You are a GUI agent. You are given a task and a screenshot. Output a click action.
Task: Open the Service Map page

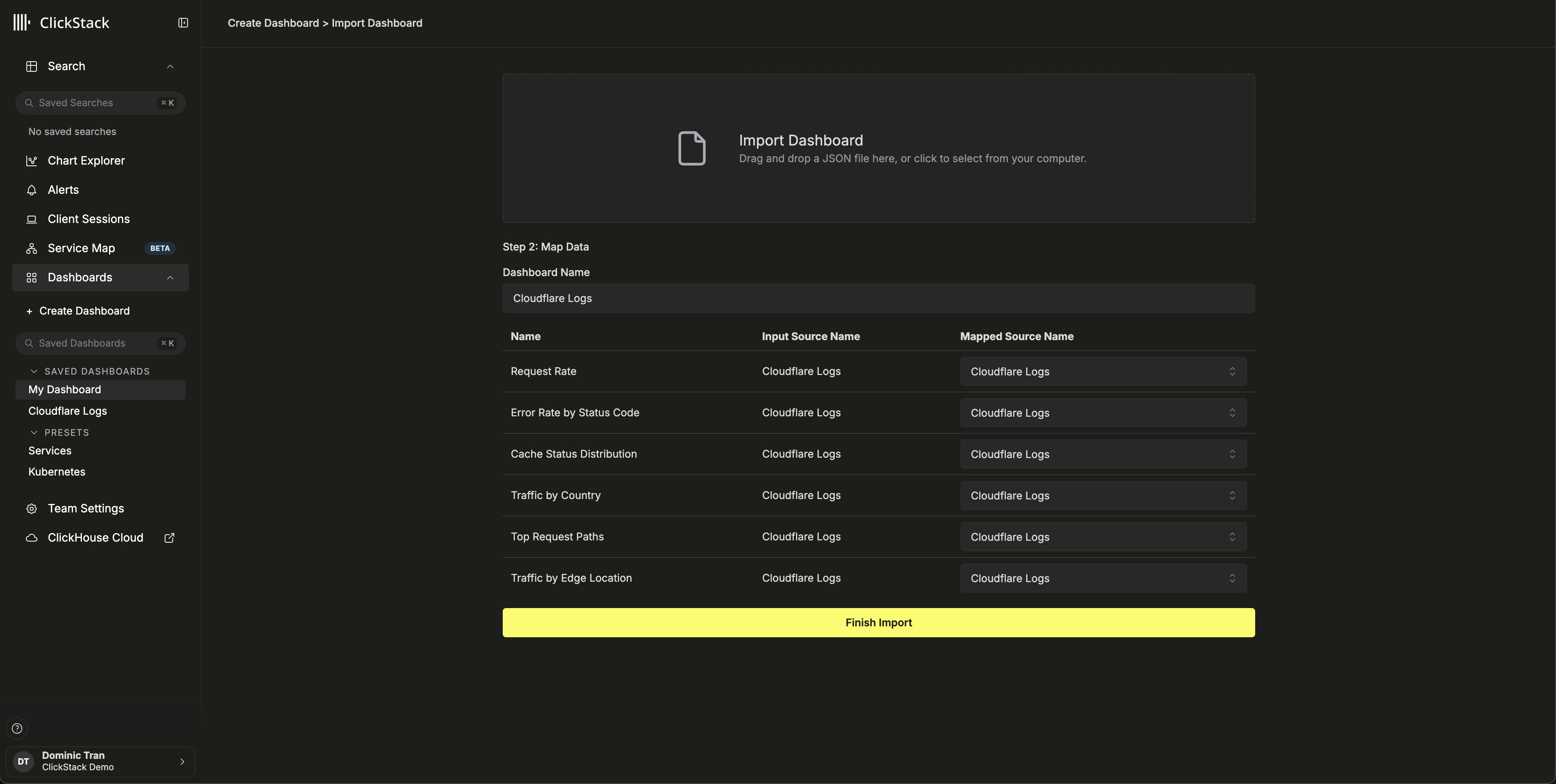pos(81,248)
